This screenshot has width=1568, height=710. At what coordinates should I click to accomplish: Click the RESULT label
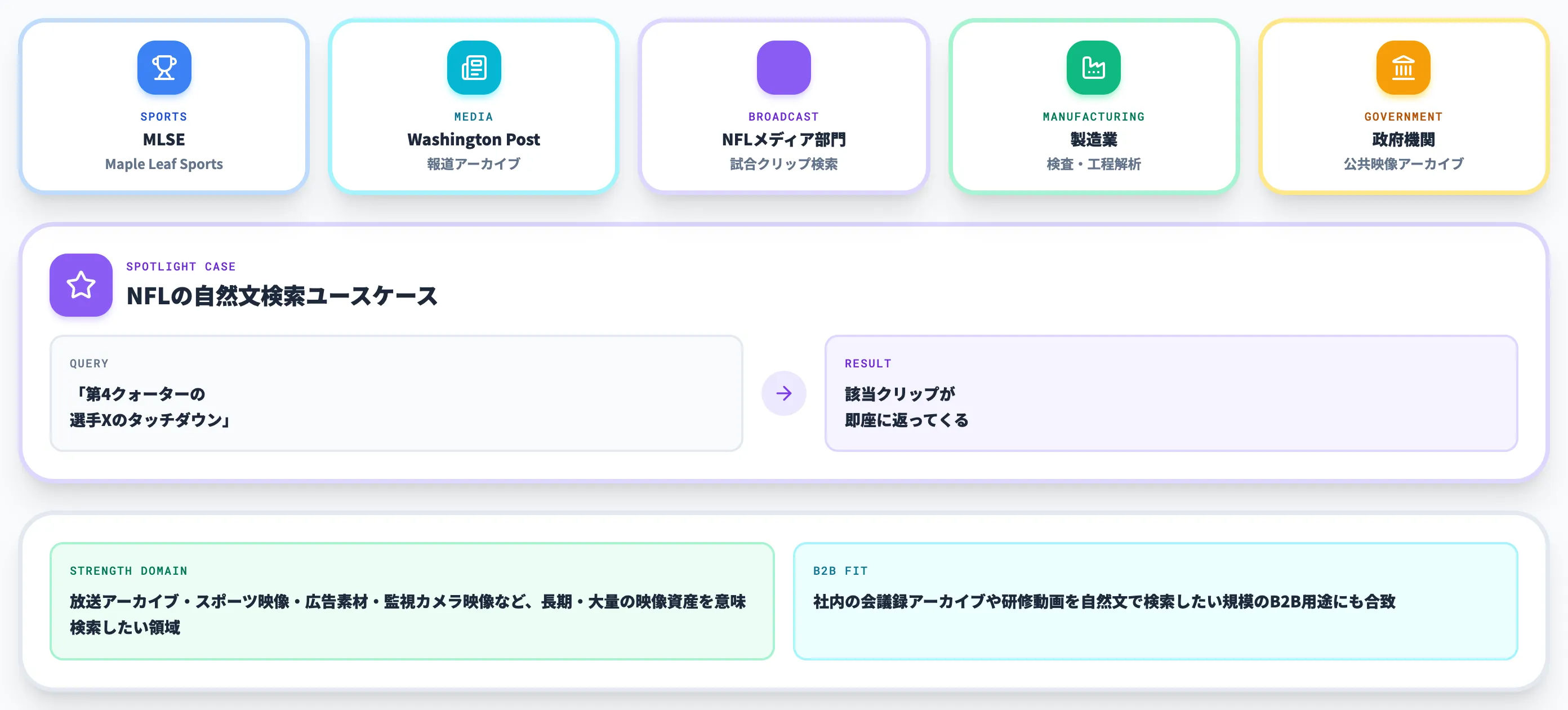pyautogui.click(x=867, y=363)
